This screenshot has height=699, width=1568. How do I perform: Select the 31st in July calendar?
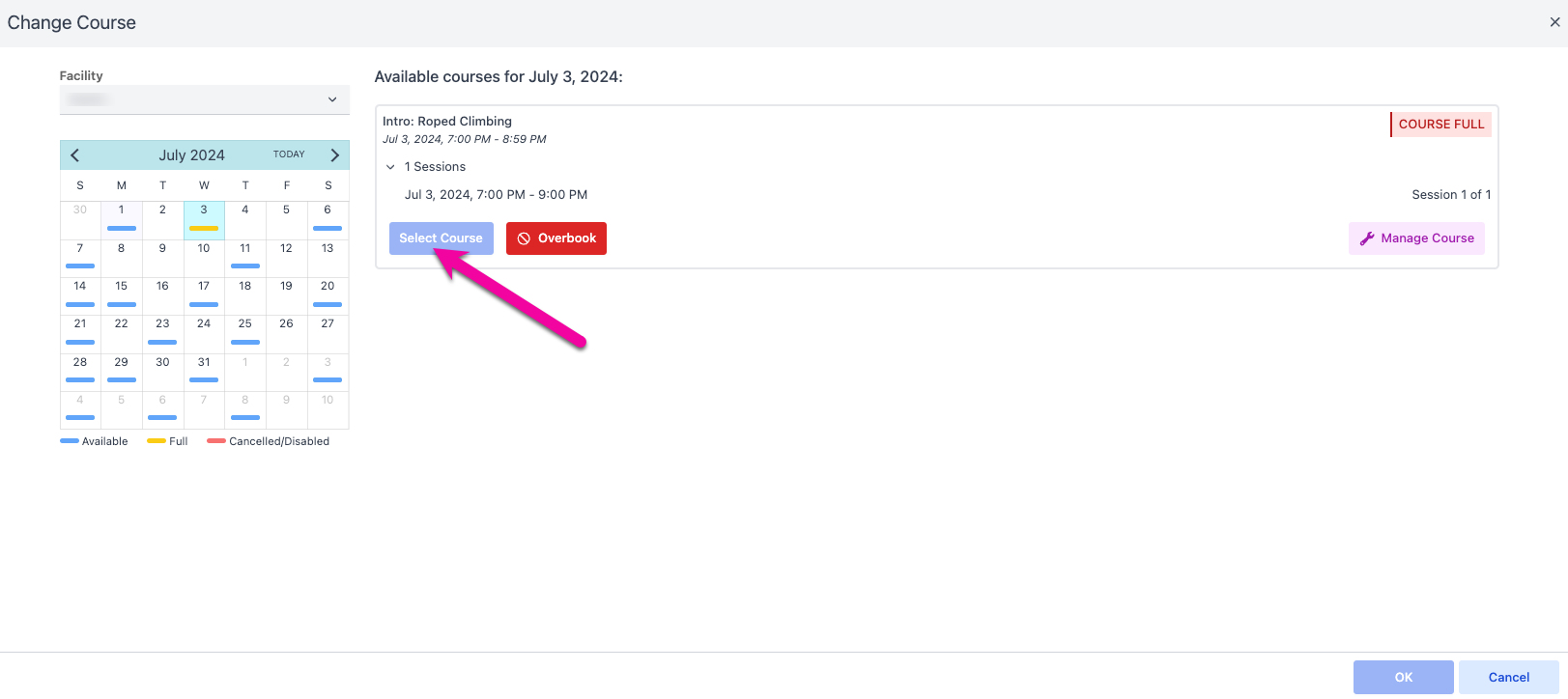tap(204, 373)
